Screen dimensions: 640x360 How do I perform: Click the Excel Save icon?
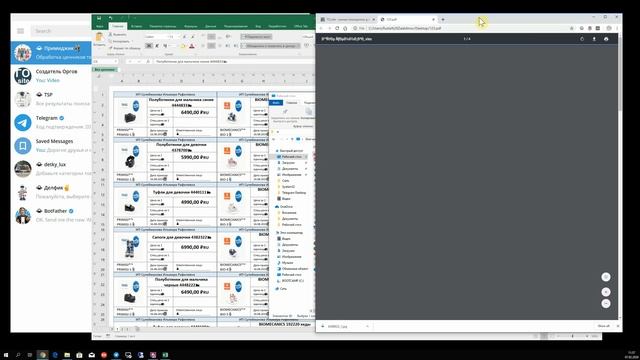coord(99,18)
